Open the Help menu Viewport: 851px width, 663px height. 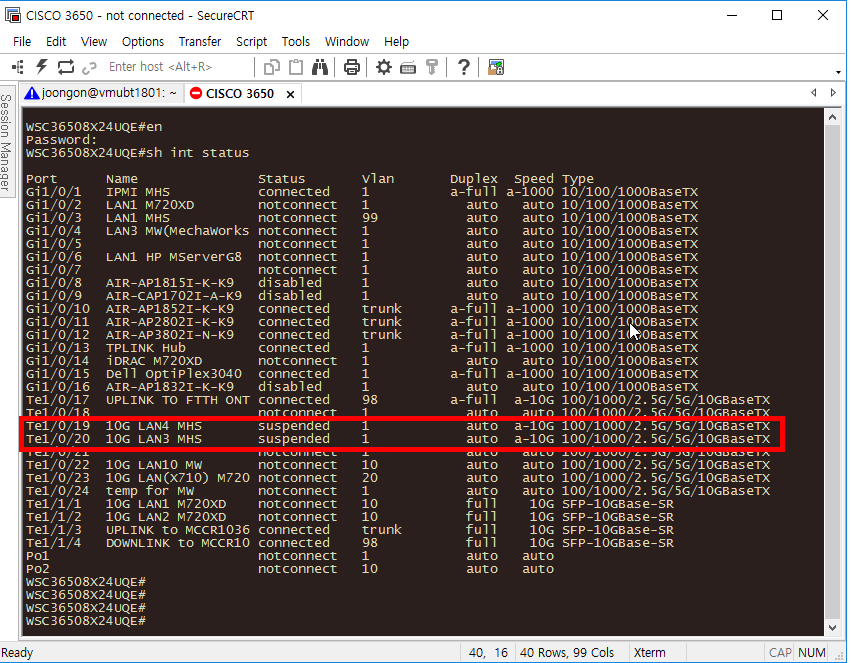[x=396, y=42]
